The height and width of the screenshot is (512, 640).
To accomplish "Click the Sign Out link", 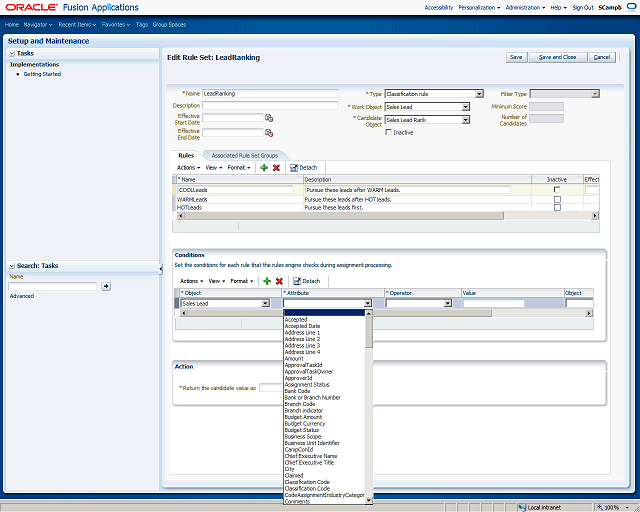I will point(582,7).
